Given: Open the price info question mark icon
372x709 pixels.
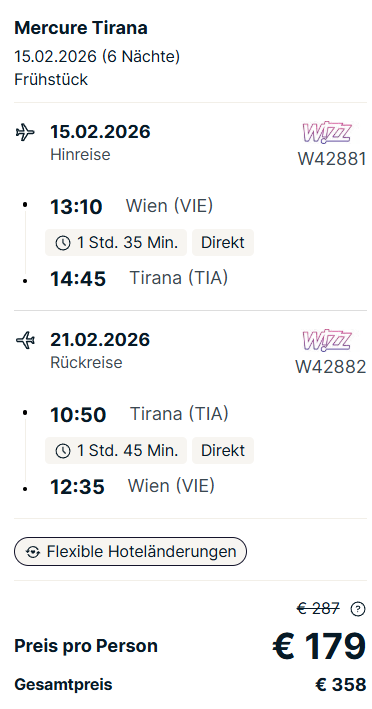Looking at the screenshot, I should [x=358, y=610].
